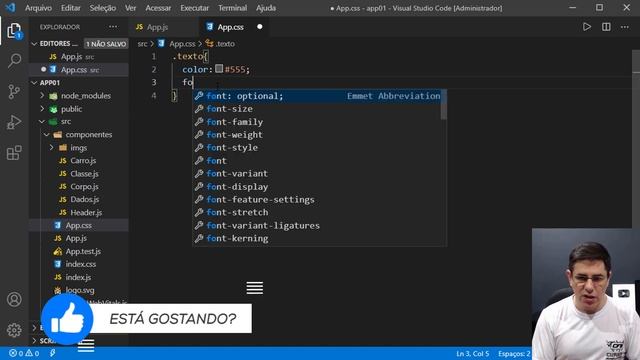Open the Ajuda menu
The image size is (640, 360).
(x=266, y=8)
